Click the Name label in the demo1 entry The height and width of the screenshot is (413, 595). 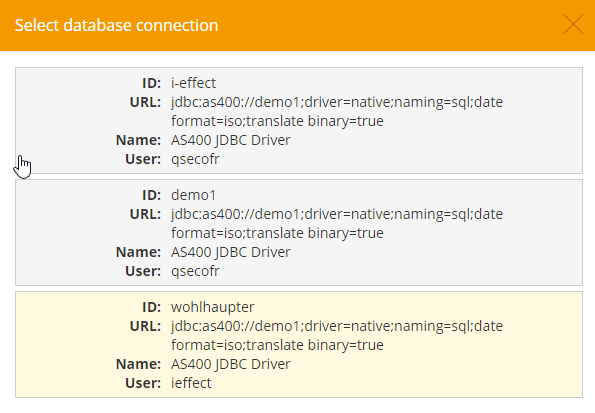(x=139, y=252)
